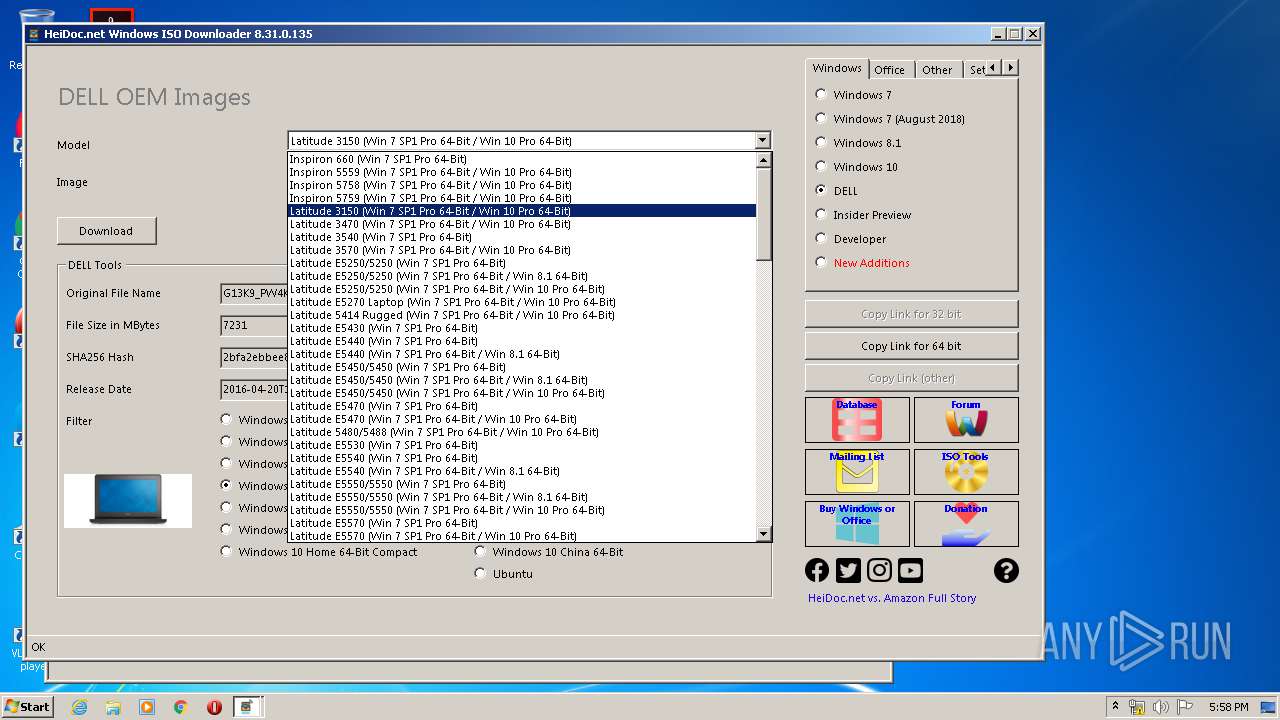Switch to the Other tab

[x=937, y=70]
